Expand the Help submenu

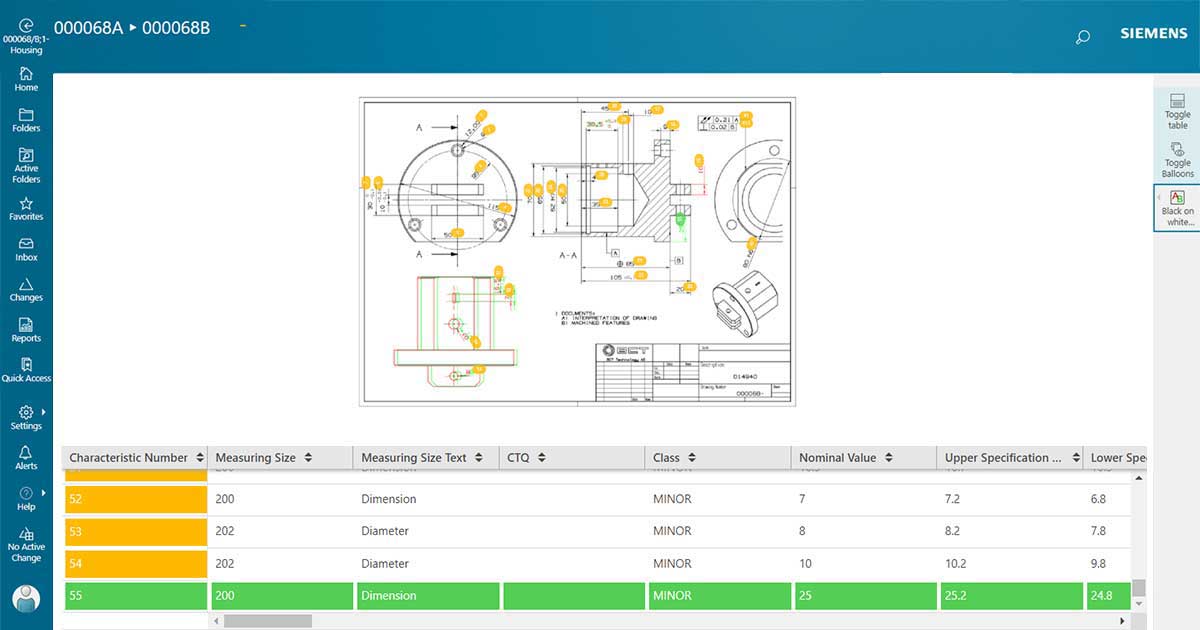click(x=44, y=493)
